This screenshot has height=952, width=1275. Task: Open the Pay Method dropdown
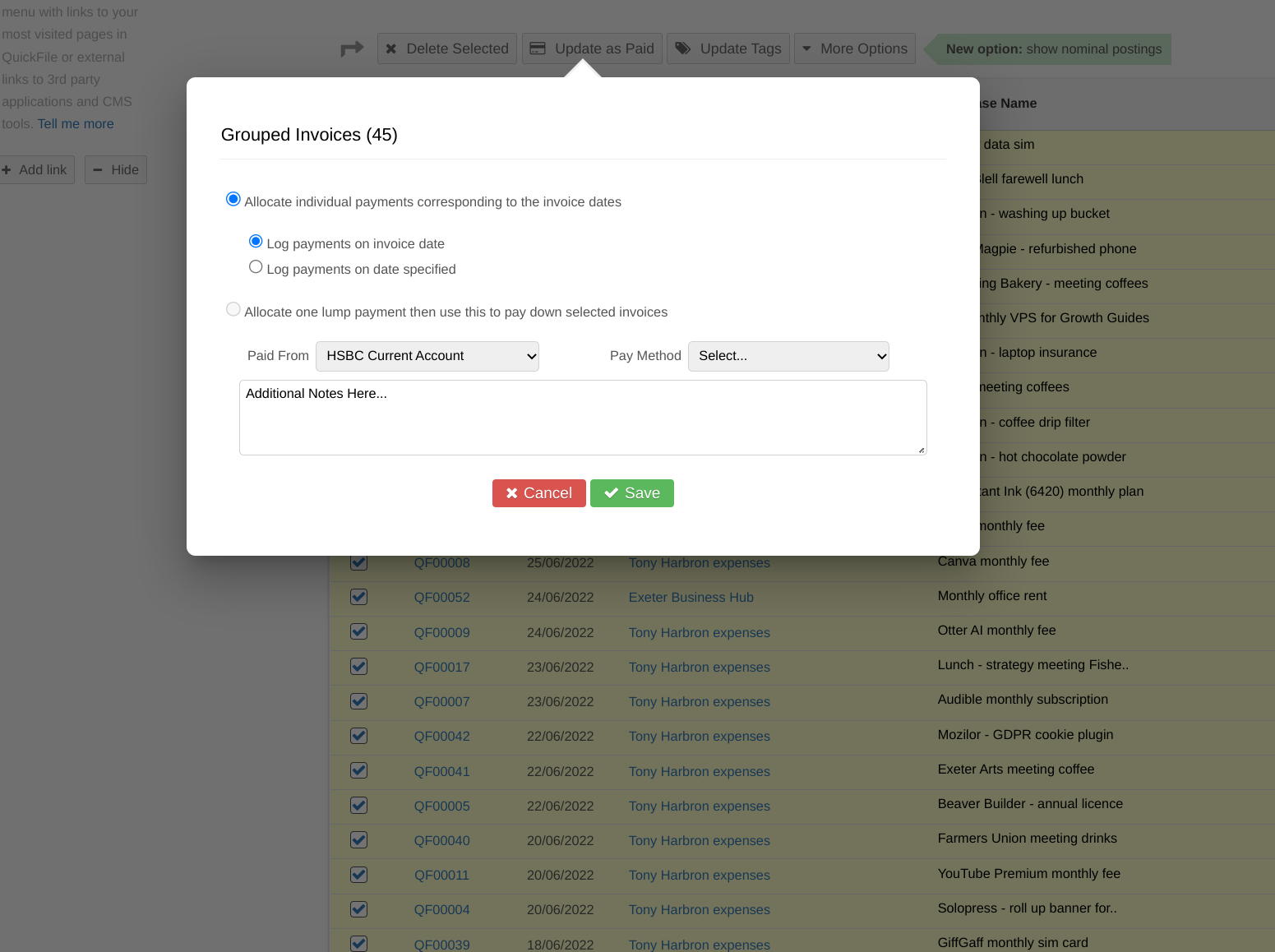[x=788, y=356]
